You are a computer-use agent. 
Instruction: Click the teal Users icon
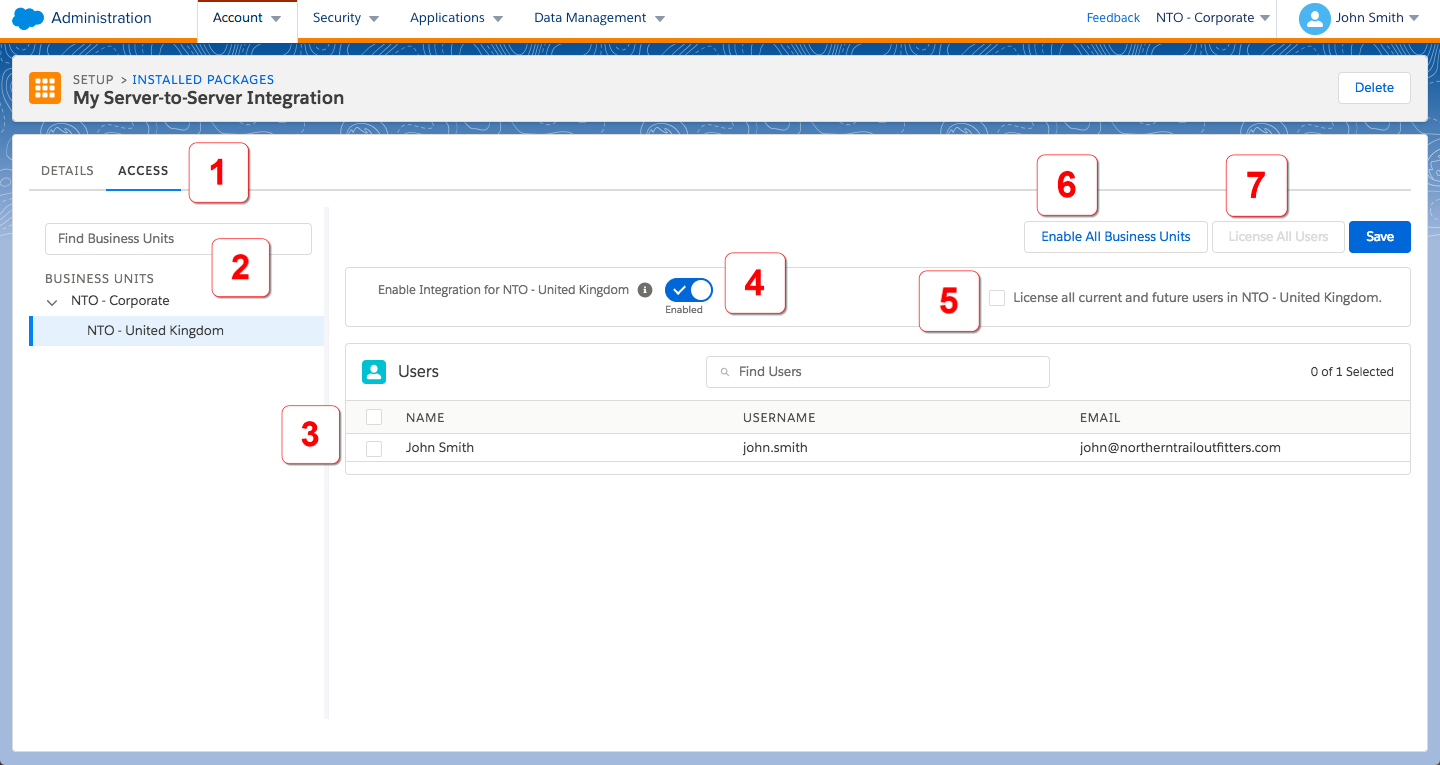pos(374,372)
